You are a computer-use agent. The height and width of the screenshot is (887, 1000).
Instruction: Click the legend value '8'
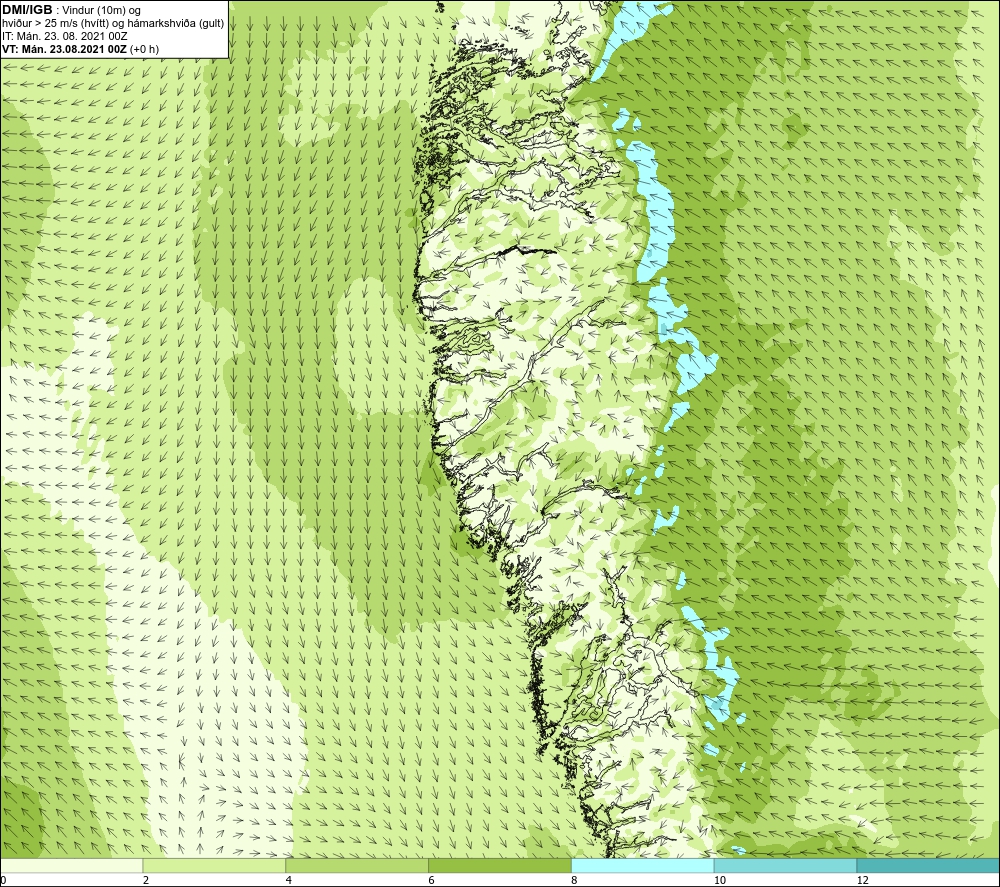tap(575, 880)
